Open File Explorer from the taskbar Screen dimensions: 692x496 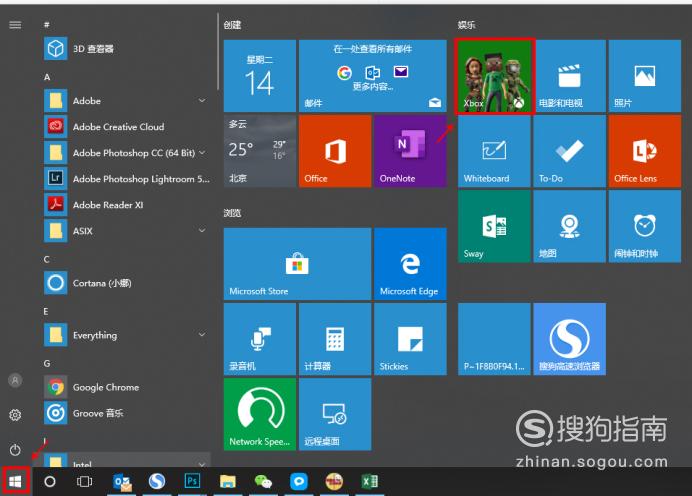pyautogui.click(x=228, y=481)
